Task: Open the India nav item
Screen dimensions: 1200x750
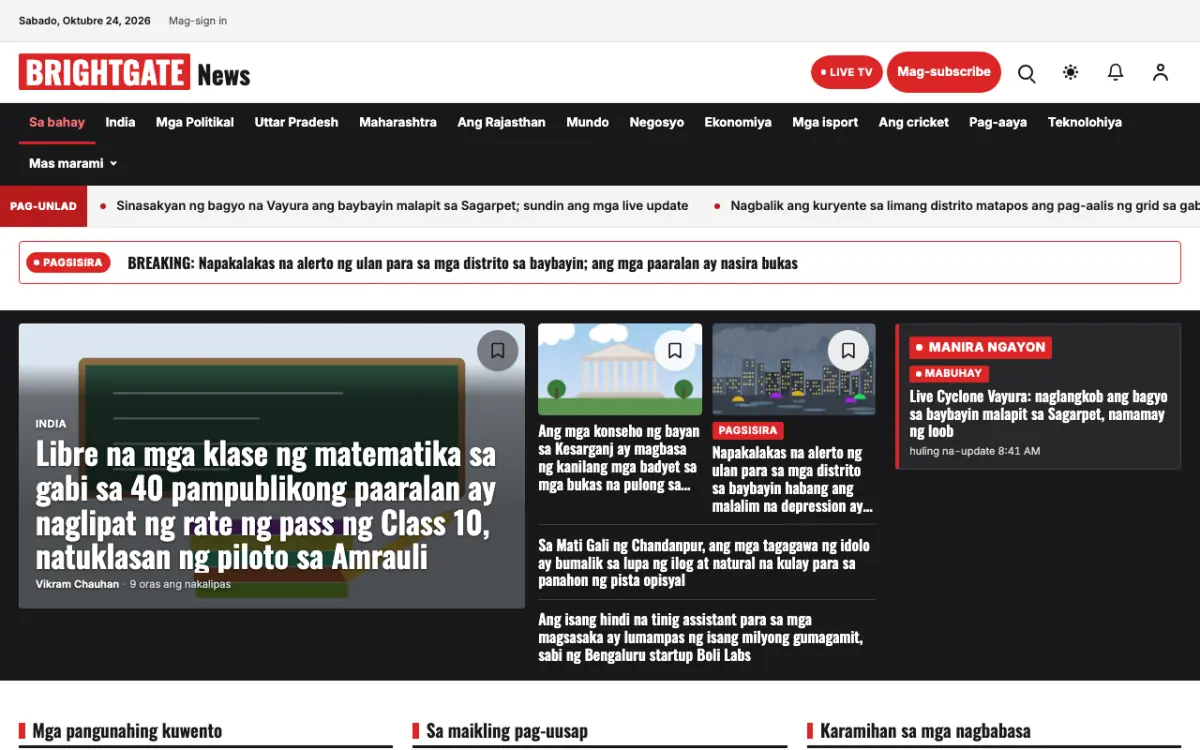Action: pos(120,122)
